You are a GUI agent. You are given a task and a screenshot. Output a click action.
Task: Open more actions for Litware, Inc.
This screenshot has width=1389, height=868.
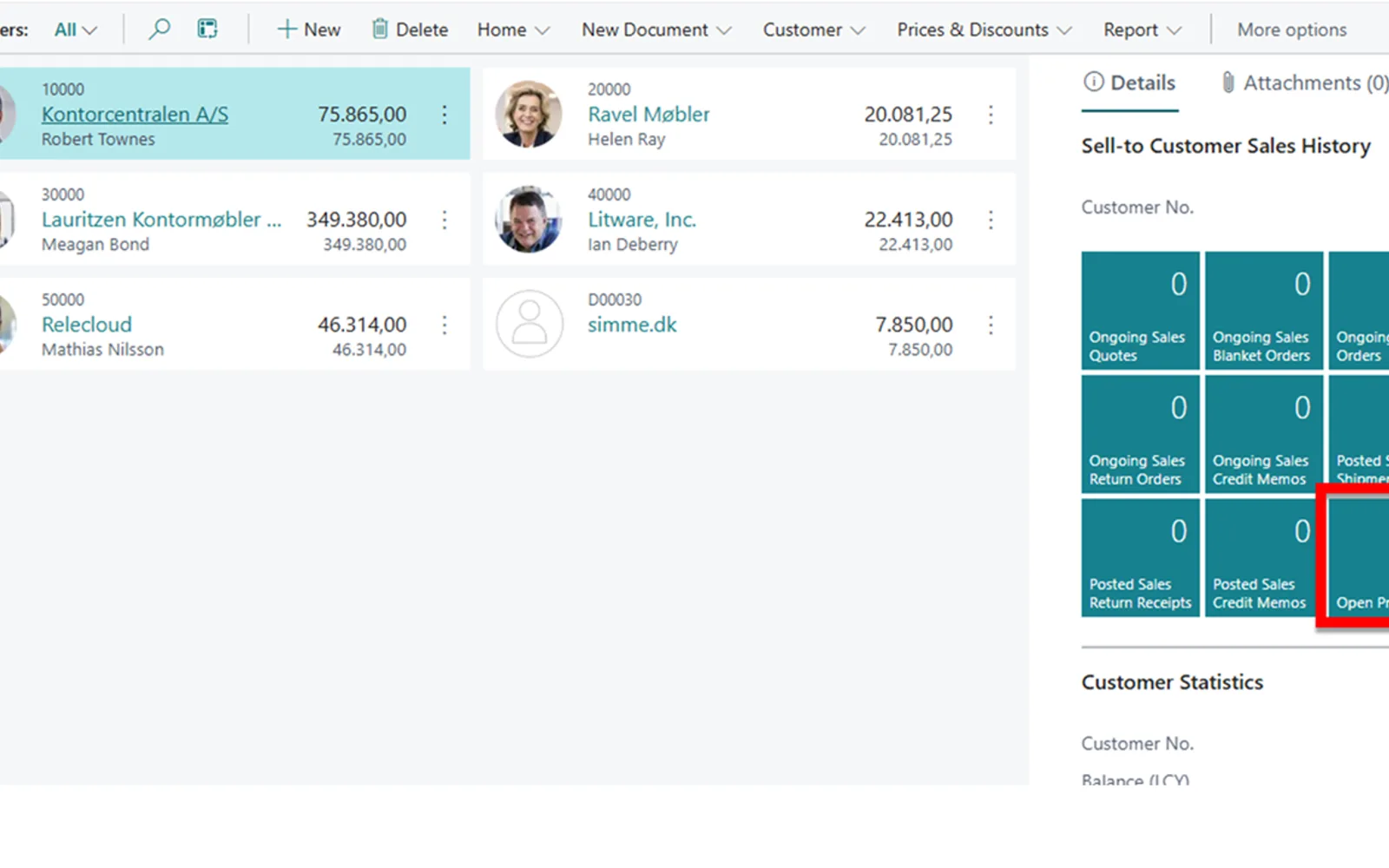pyautogui.click(x=991, y=220)
